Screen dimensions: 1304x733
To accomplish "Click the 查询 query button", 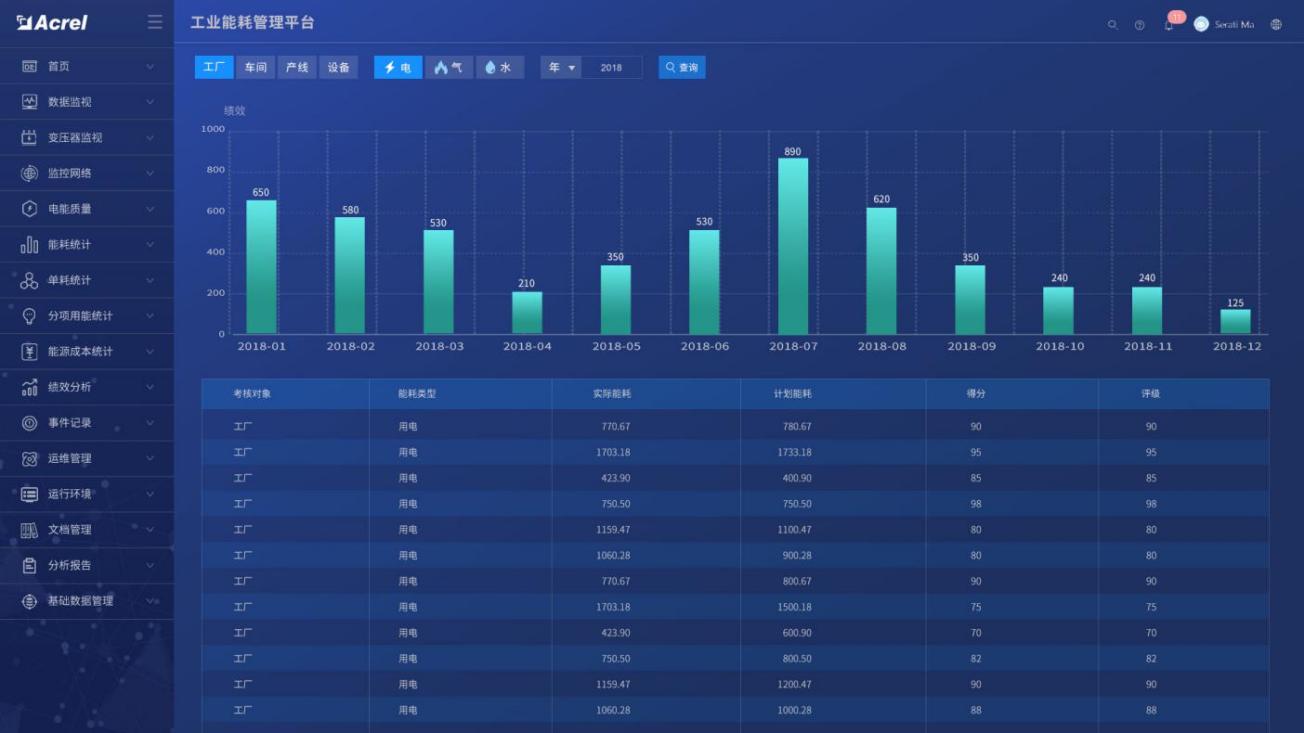I will [x=681, y=67].
